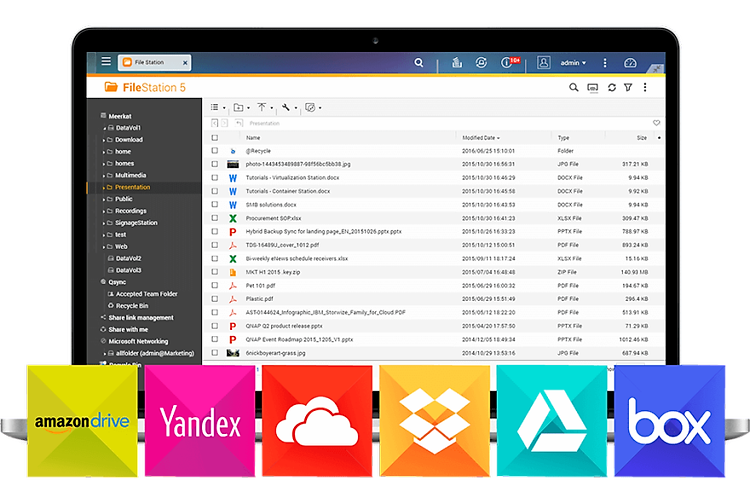This screenshot has width=750, height=486.
Task: Click the admin user avatar icon
Action: pos(543,63)
